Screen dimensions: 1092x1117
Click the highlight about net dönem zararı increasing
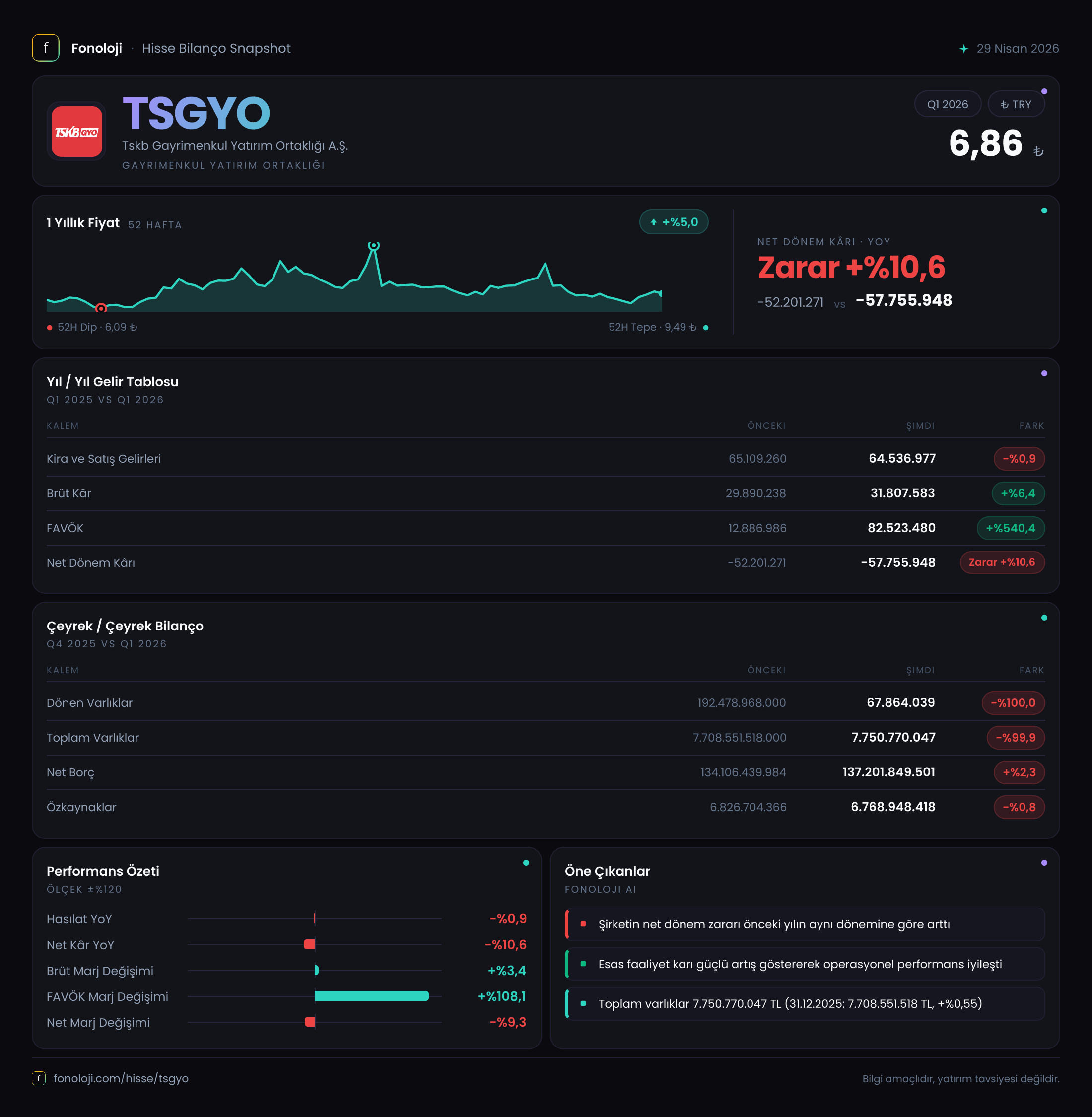tap(805, 924)
